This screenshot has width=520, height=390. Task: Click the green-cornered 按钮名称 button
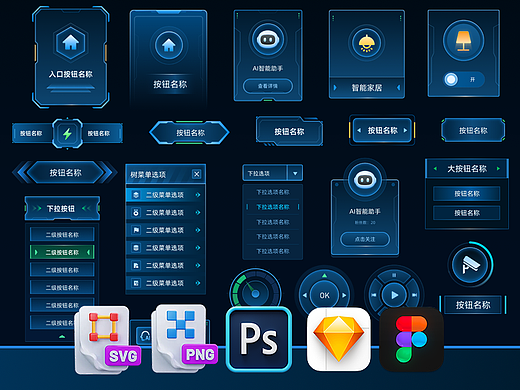473,130
